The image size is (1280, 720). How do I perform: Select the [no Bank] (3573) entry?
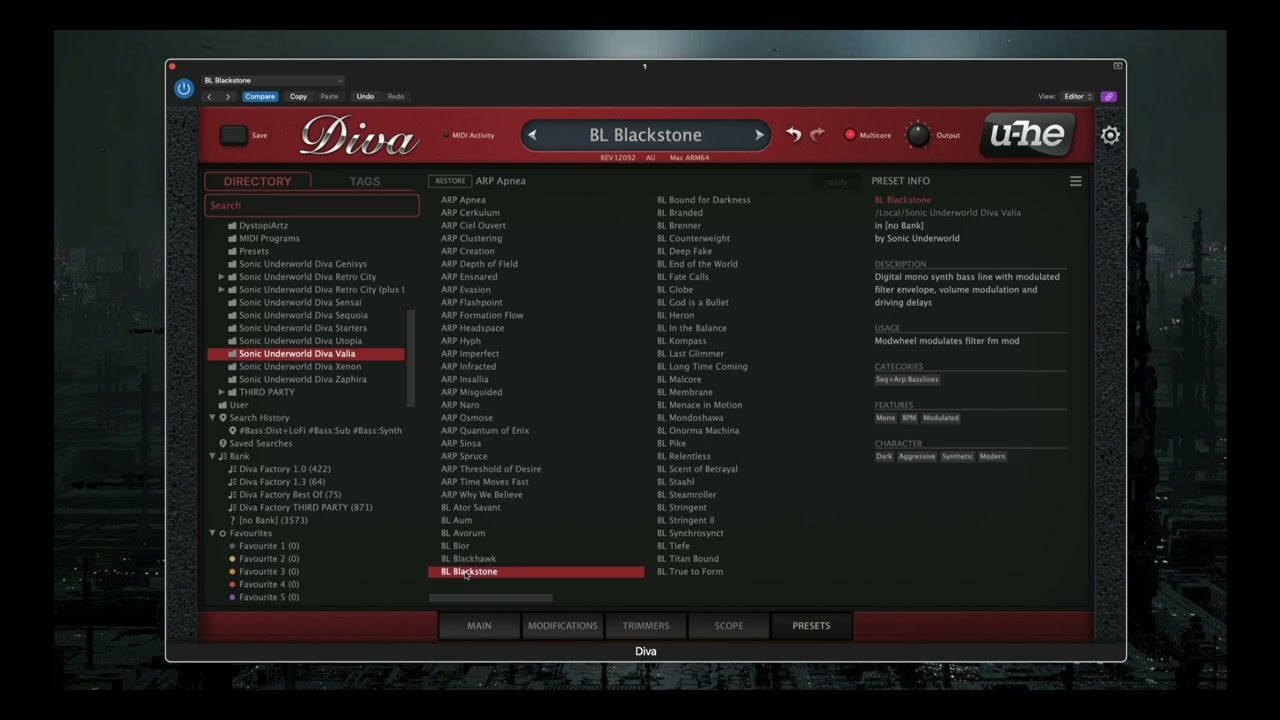point(273,520)
